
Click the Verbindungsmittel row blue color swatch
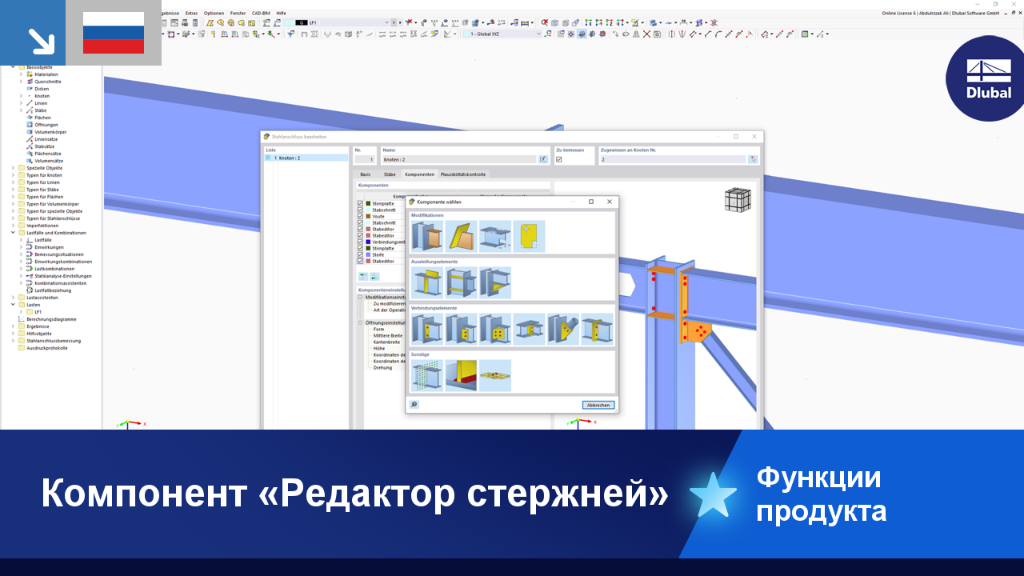tap(368, 242)
